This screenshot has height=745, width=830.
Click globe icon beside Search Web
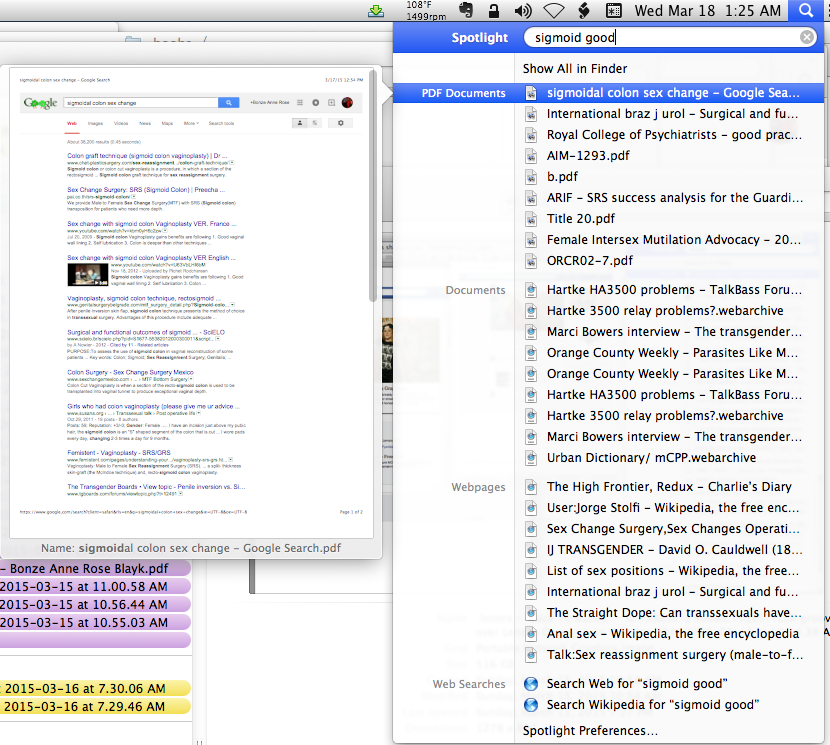point(531,684)
